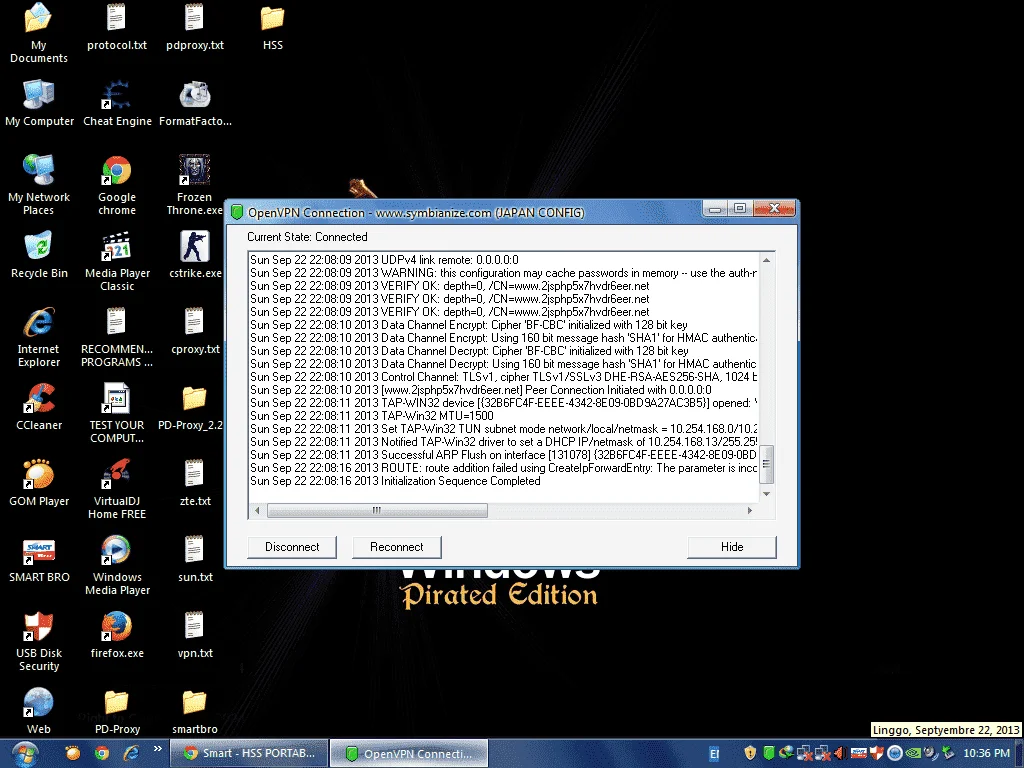Click the 10:36 PM taskbar clock
Screen dimensions: 1024x768
986,754
